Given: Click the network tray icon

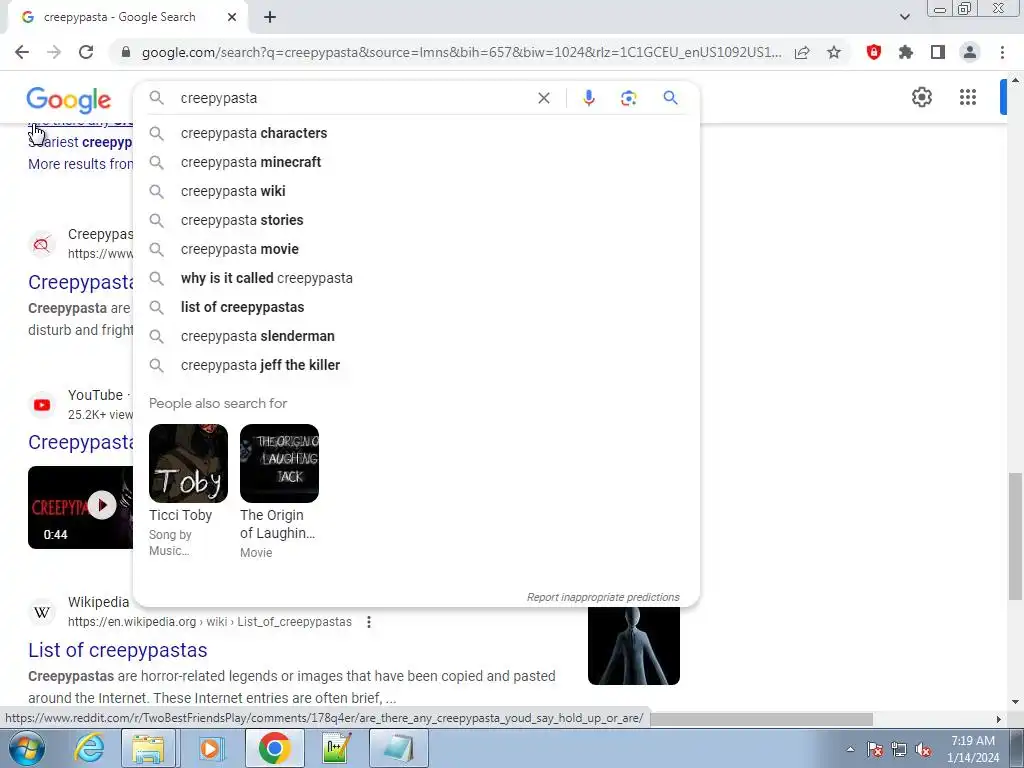Looking at the screenshot, I should (899, 750).
